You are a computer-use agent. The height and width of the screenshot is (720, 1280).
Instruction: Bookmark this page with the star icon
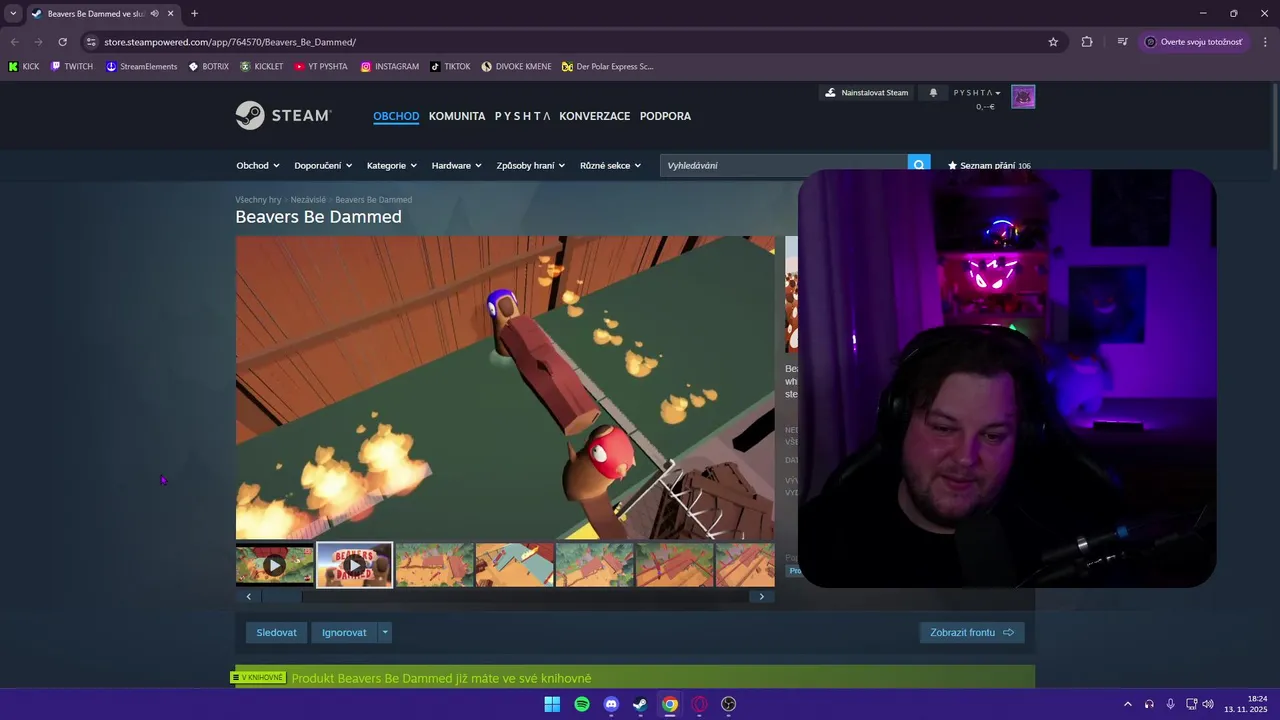click(x=1053, y=42)
